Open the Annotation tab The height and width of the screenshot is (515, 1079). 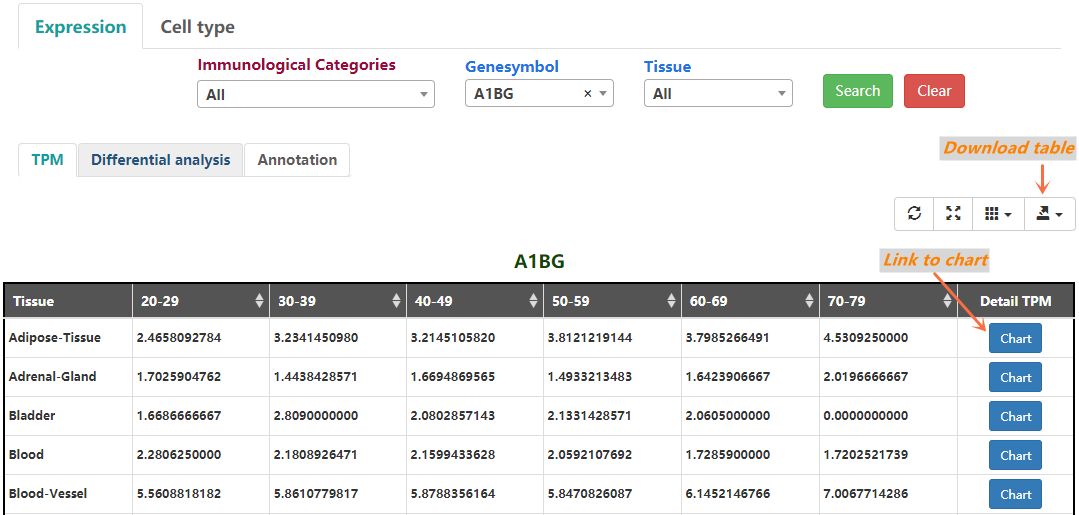click(x=297, y=160)
